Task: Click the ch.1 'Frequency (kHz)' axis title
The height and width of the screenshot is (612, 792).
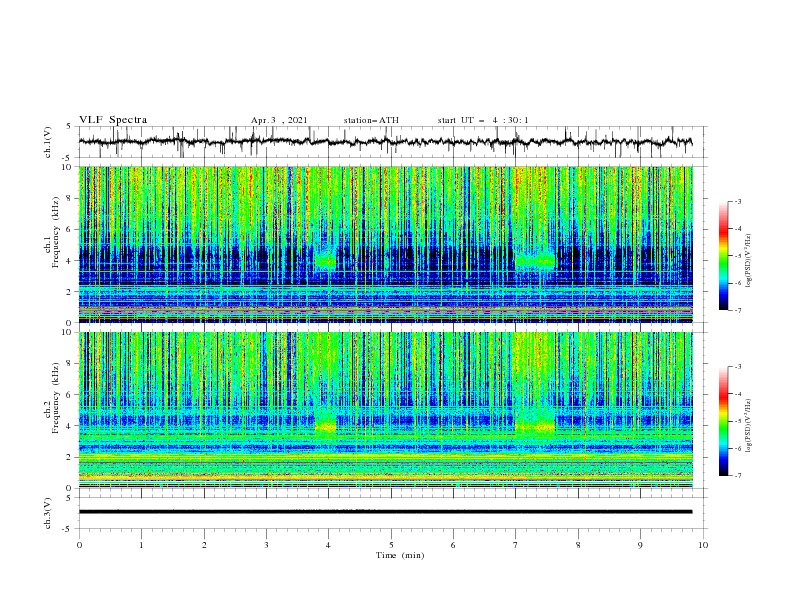Action: pyautogui.click(x=55, y=233)
